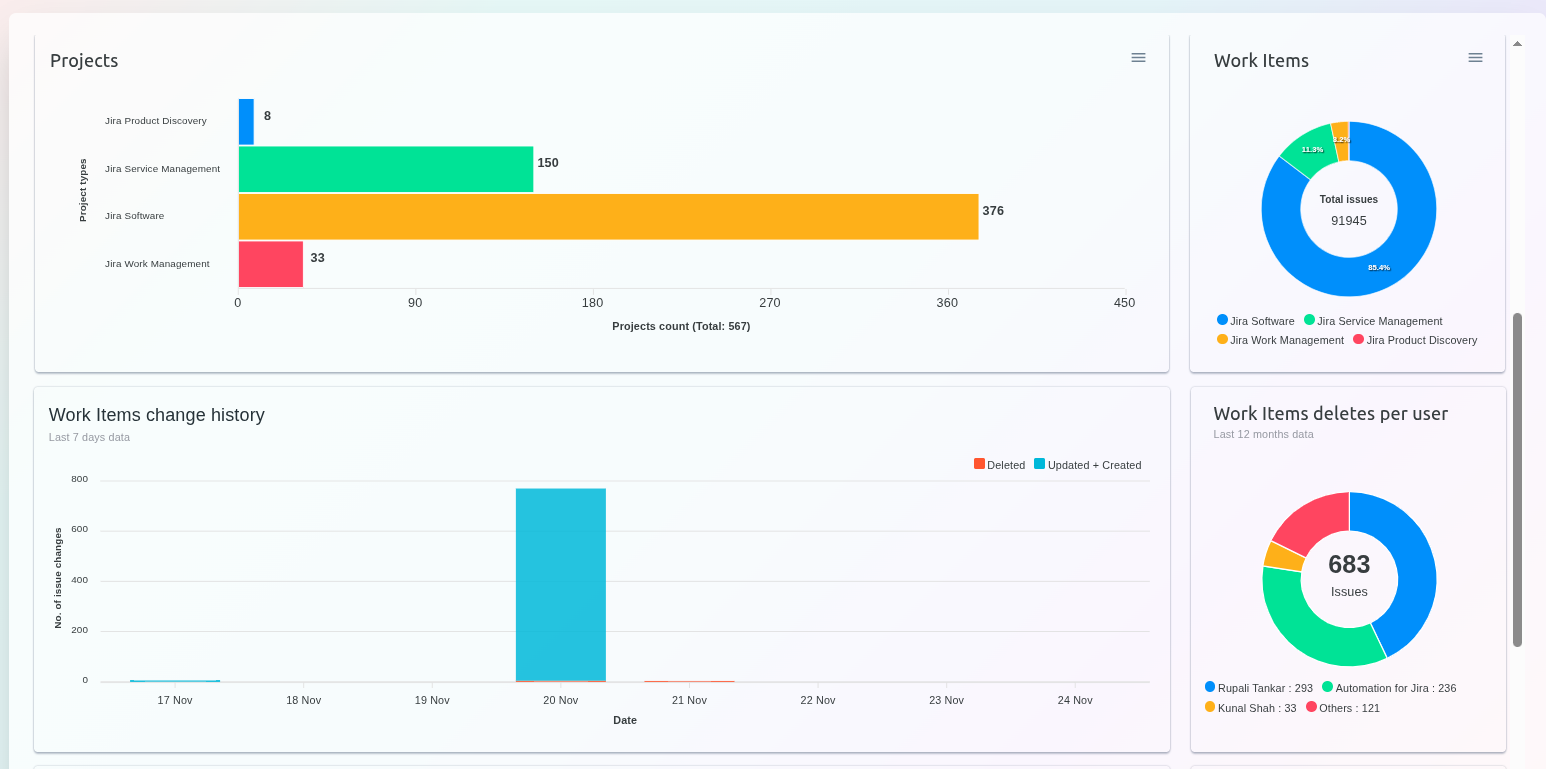Click the blue Jira Product Discovery bar

pos(246,121)
